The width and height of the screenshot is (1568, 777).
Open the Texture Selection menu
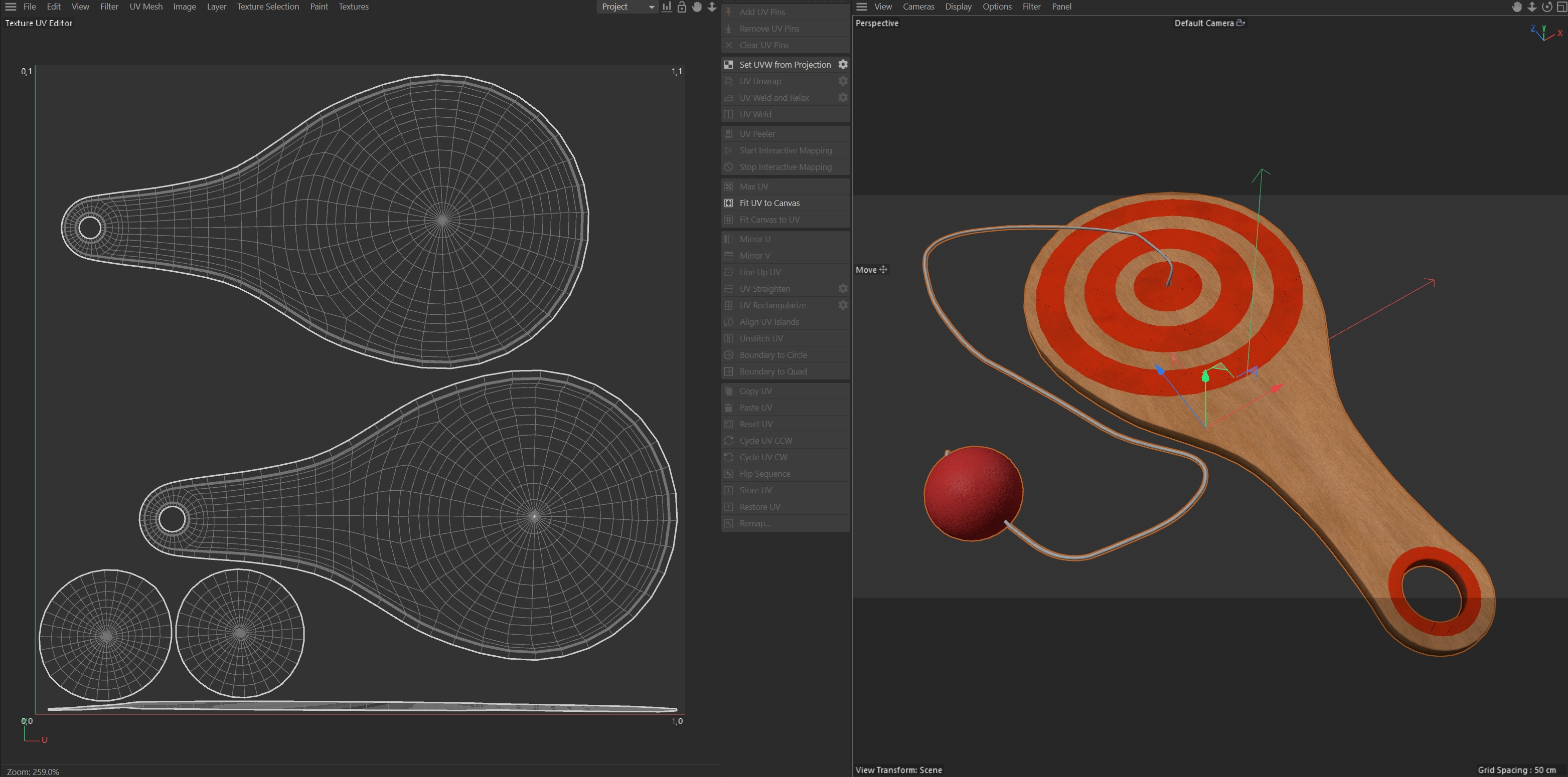click(x=268, y=7)
